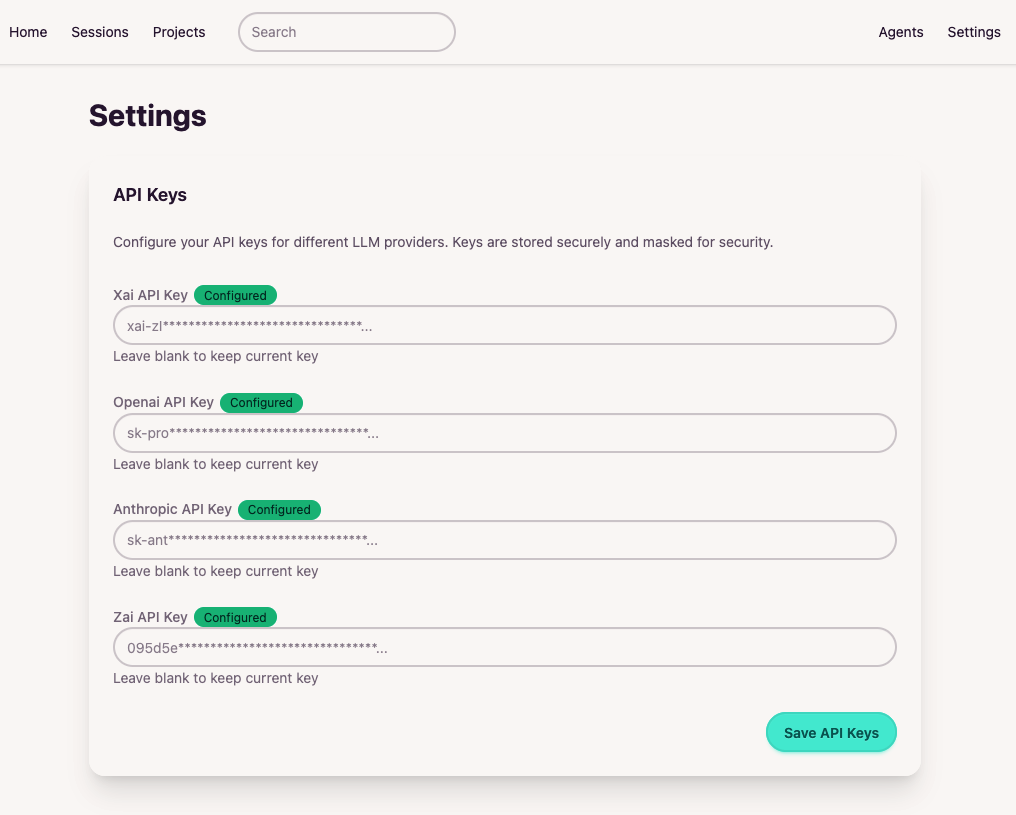Image resolution: width=1016 pixels, height=815 pixels.
Task: Focus the Xai API Key field
Action: click(x=505, y=326)
